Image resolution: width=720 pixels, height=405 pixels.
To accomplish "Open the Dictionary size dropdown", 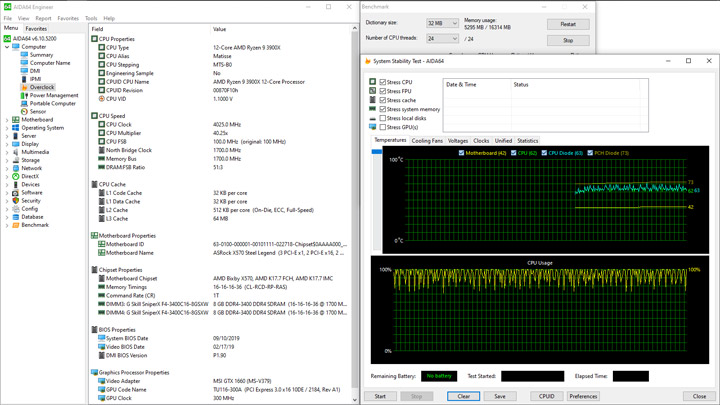I will 441,23.
